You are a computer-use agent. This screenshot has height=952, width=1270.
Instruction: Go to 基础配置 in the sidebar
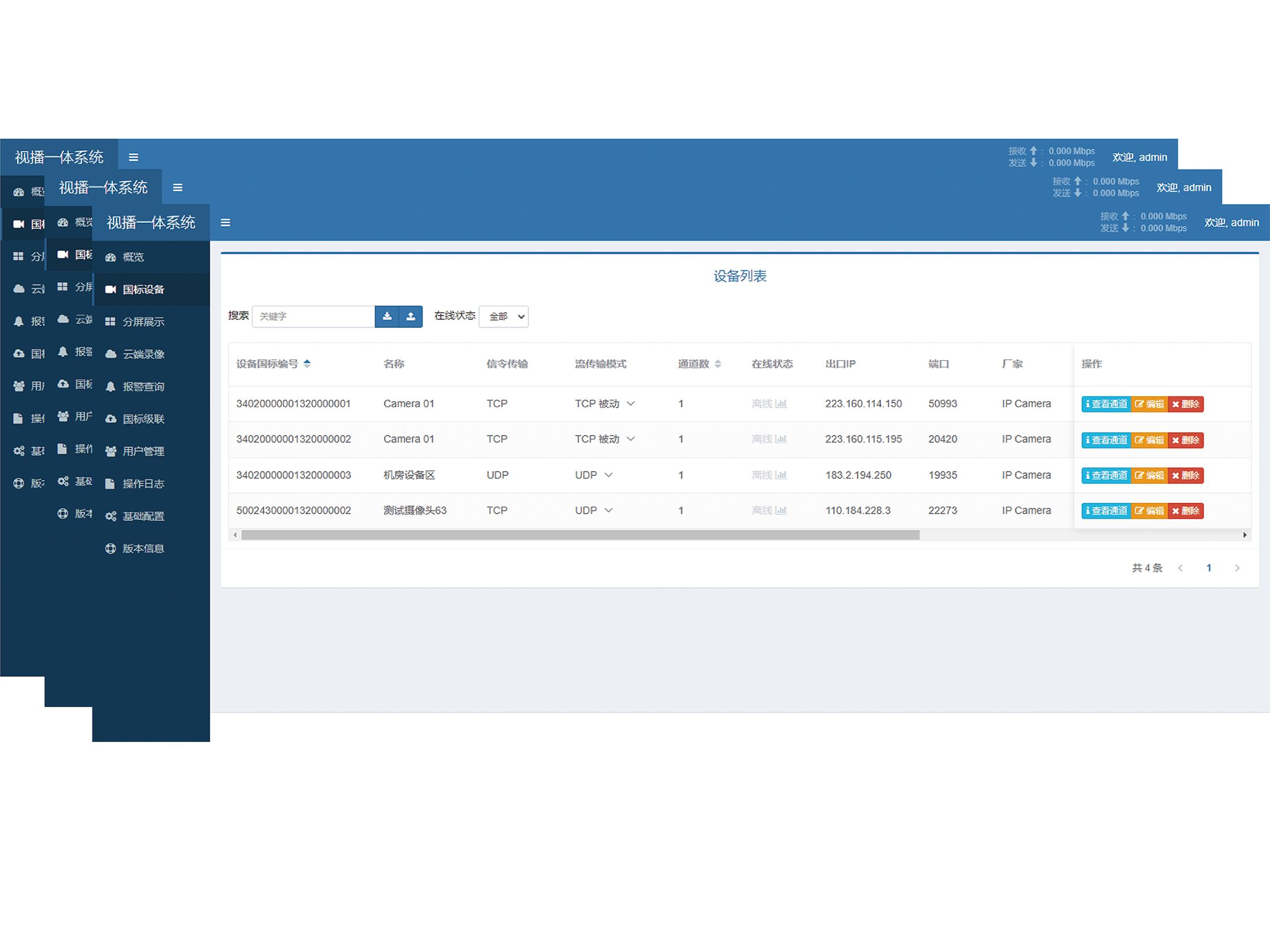[x=143, y=516]
